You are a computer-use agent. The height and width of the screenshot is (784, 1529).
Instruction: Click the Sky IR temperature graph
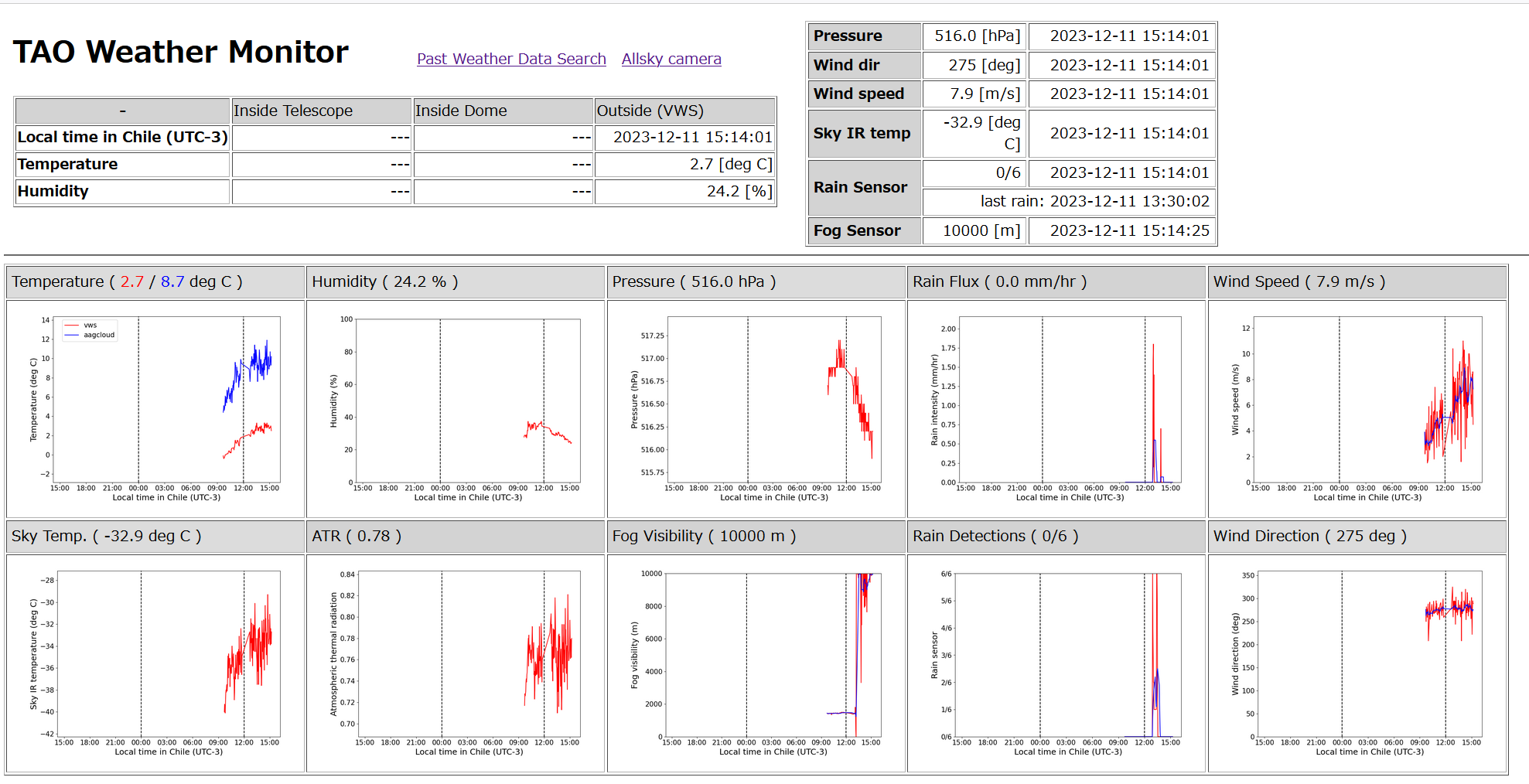(155, 663)
